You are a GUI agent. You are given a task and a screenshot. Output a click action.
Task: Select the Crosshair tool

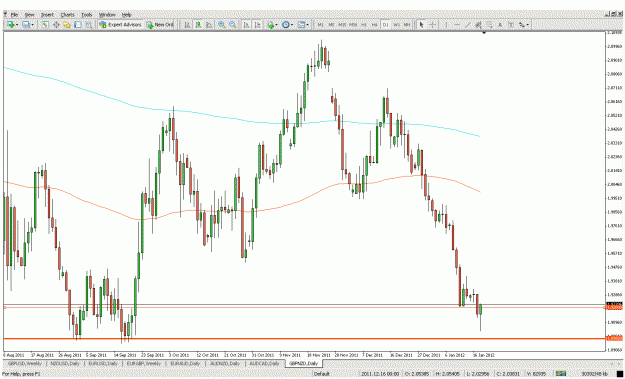pyautogui.click(x=432, y=25)
